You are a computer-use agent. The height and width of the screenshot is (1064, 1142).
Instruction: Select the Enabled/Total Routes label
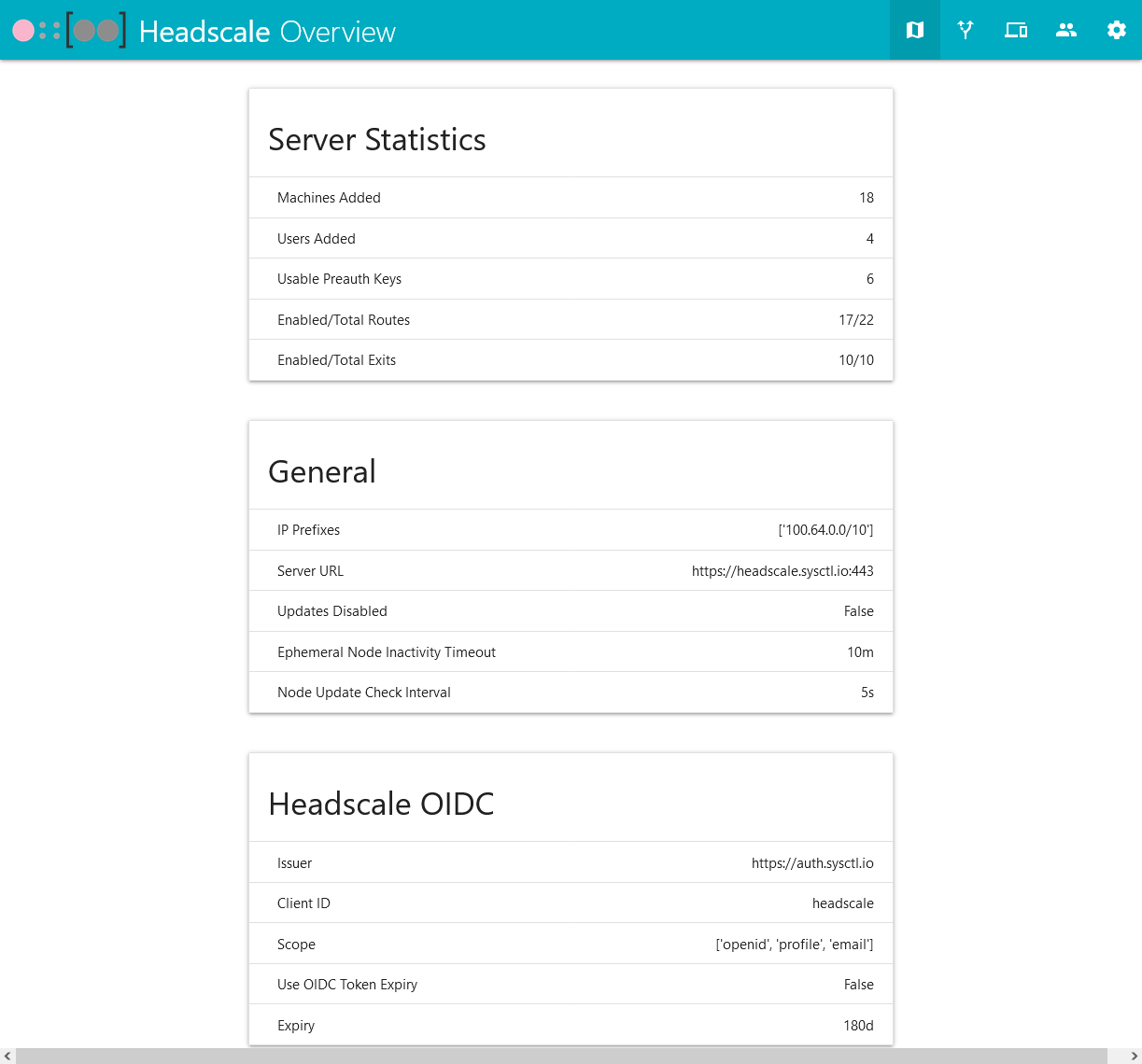tap(344, 320)
